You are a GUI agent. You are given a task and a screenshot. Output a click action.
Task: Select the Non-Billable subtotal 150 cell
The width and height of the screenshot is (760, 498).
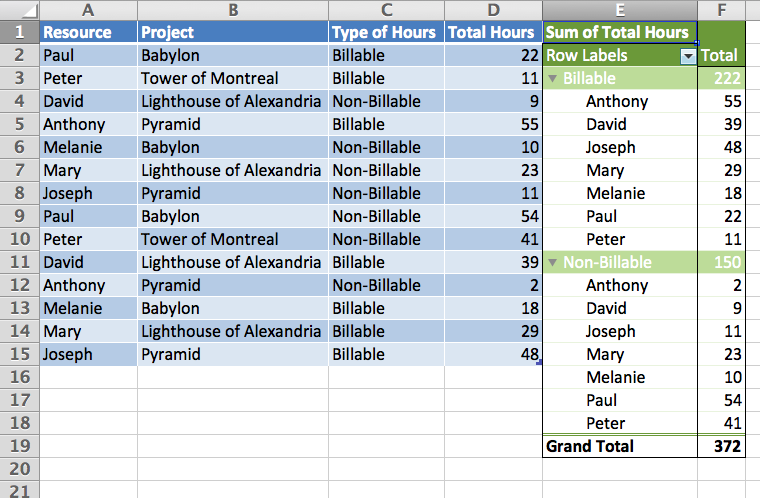click(722, 262)
